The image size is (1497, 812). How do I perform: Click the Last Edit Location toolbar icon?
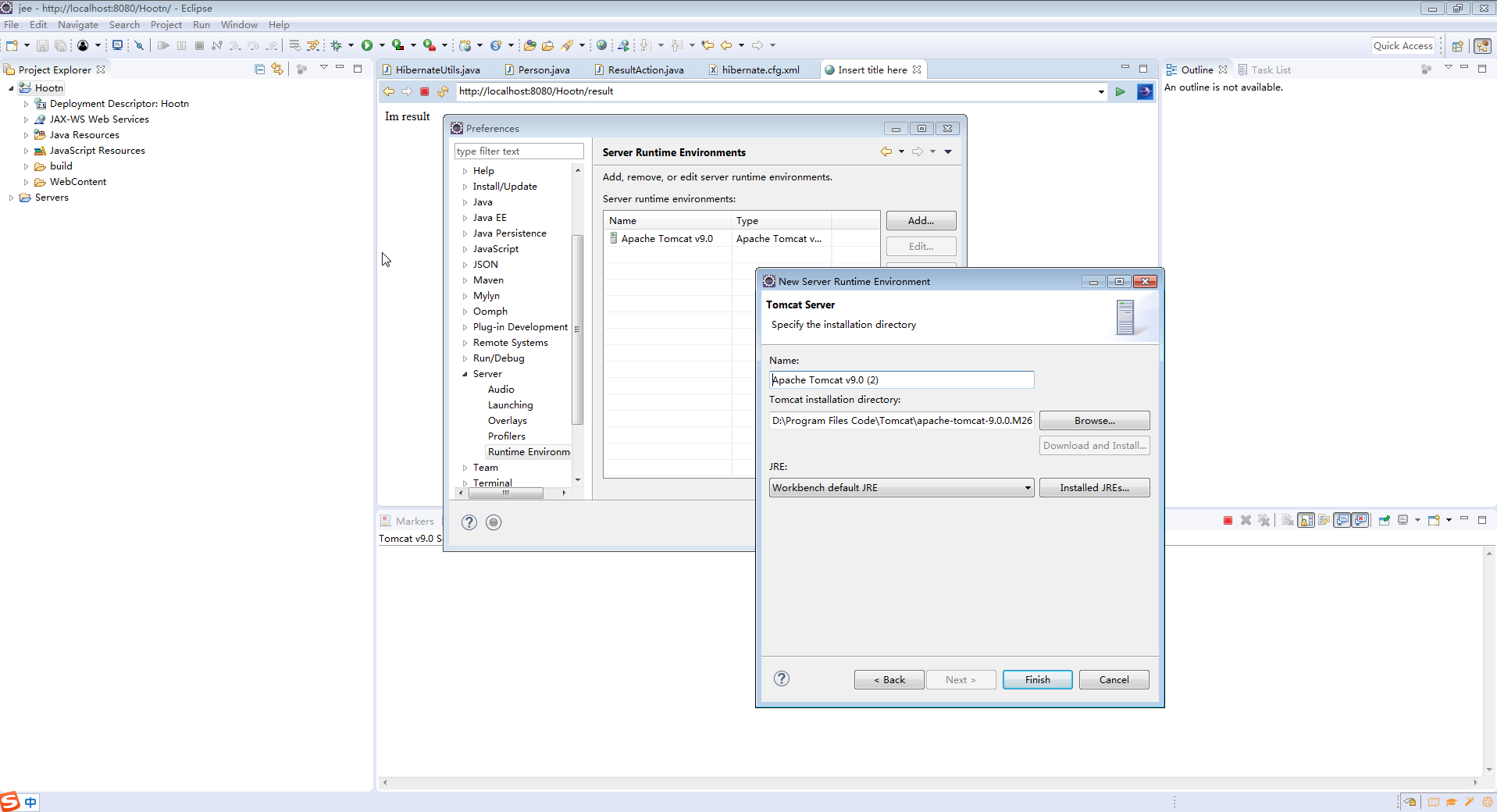708,45
